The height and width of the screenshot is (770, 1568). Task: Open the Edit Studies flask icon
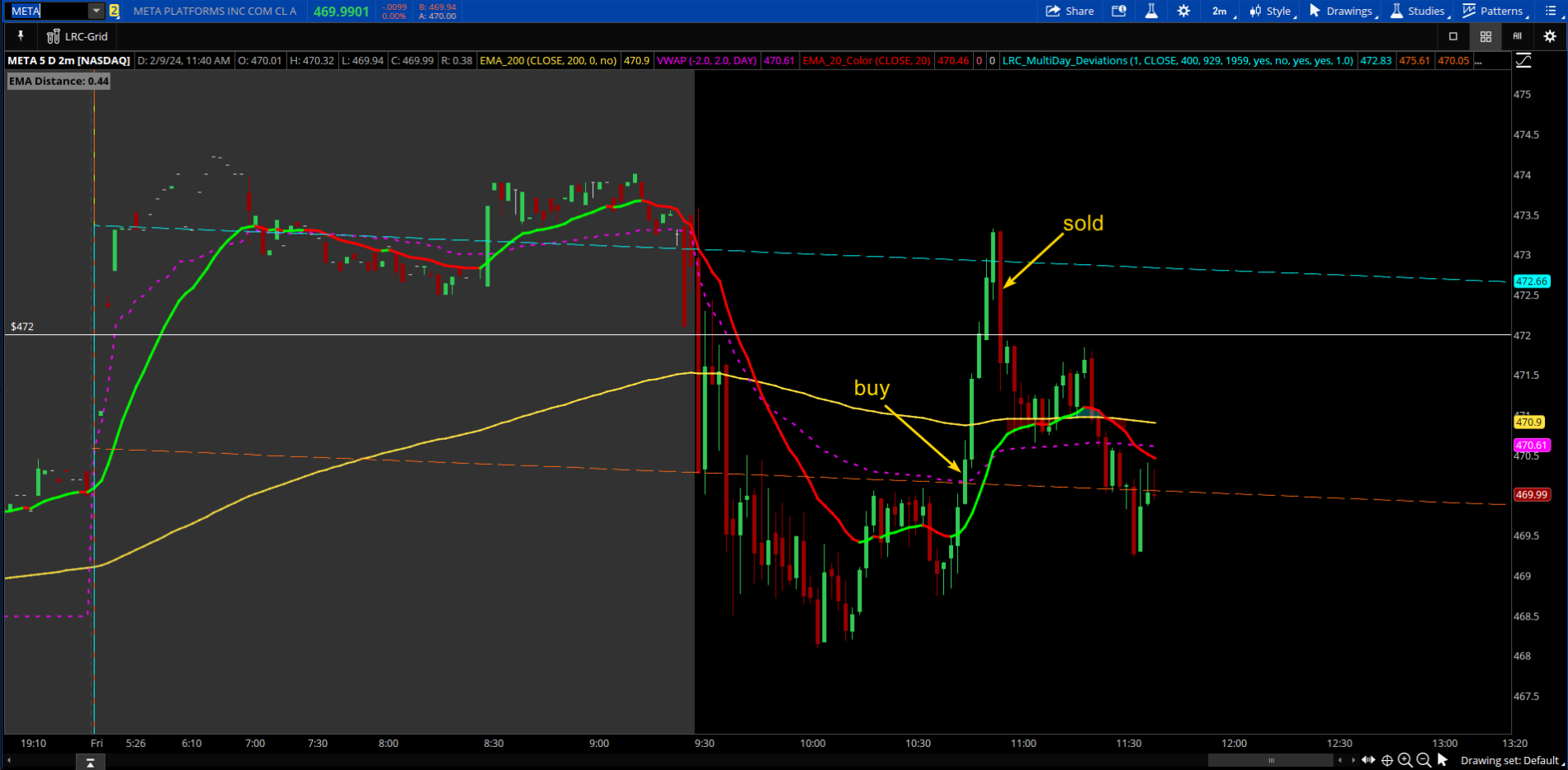tap(1151, 11)
